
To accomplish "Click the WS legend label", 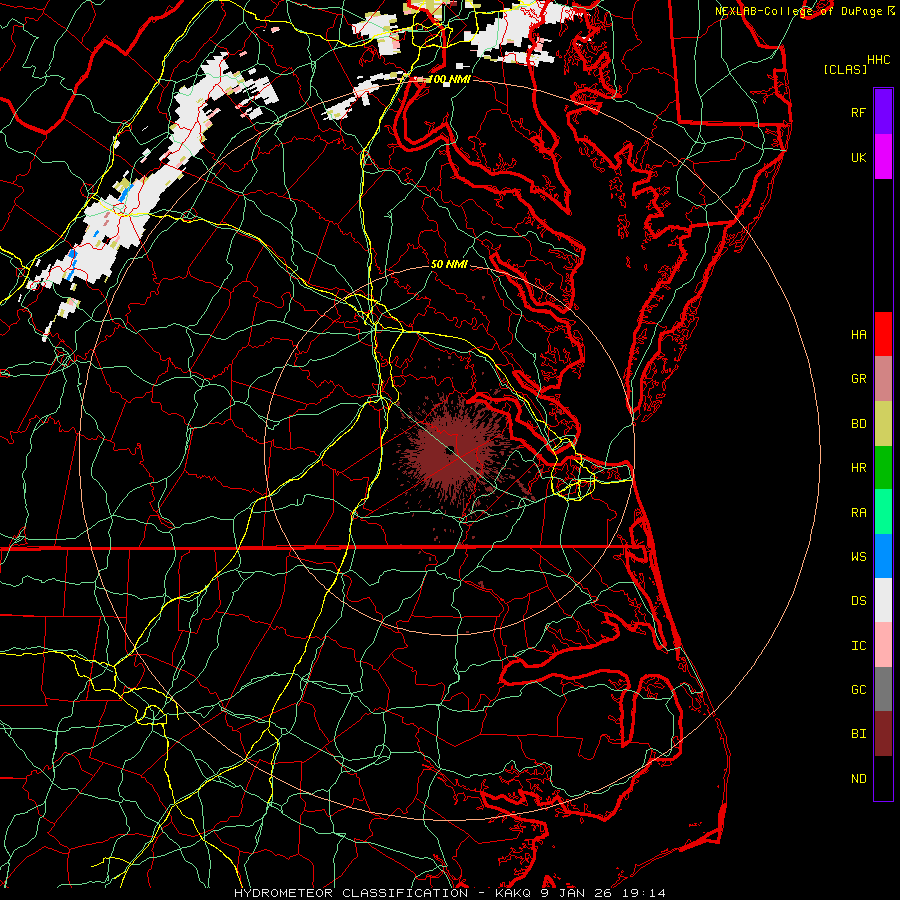I will coord(858,557).
